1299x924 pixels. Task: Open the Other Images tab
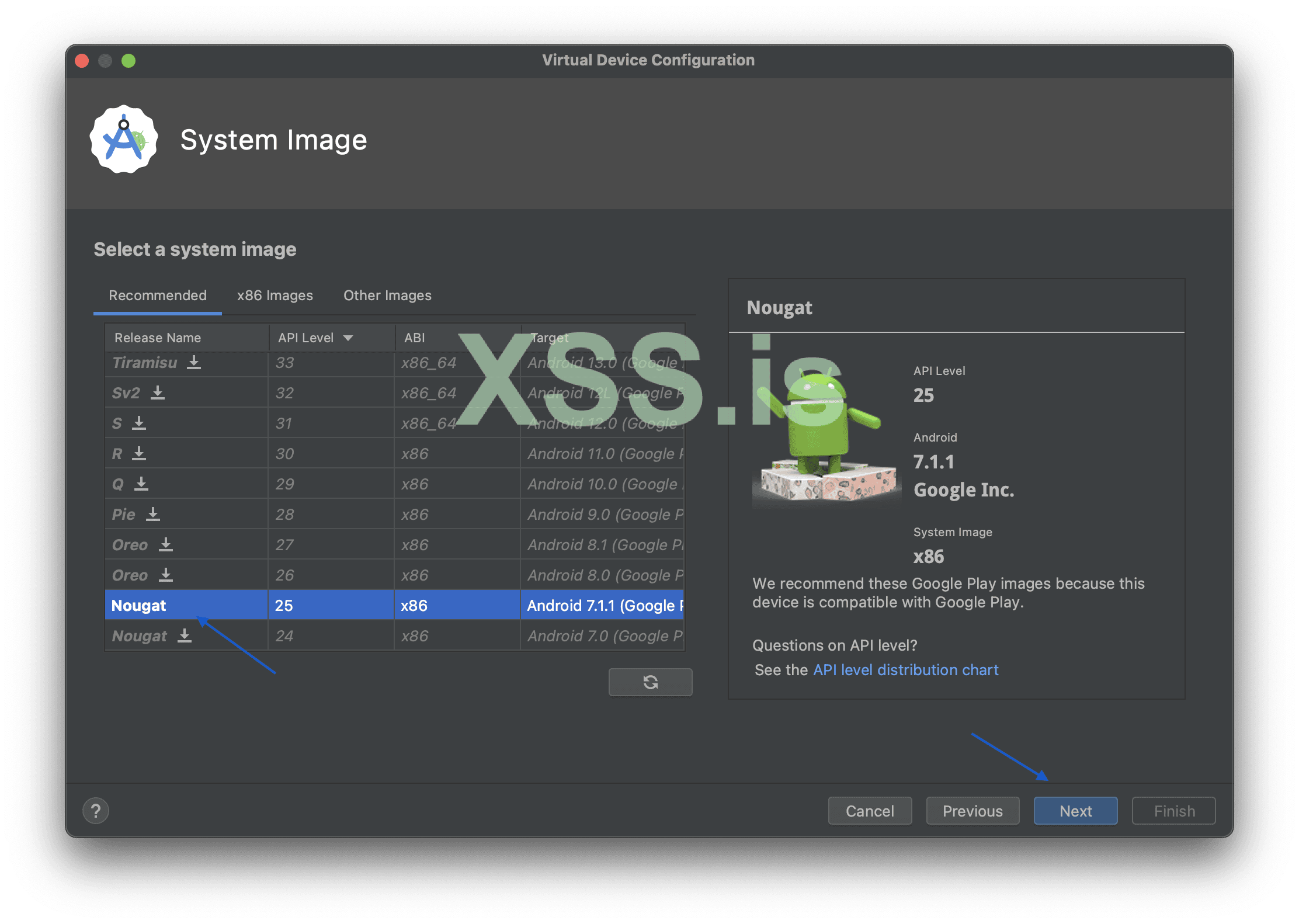click(387, 296)
